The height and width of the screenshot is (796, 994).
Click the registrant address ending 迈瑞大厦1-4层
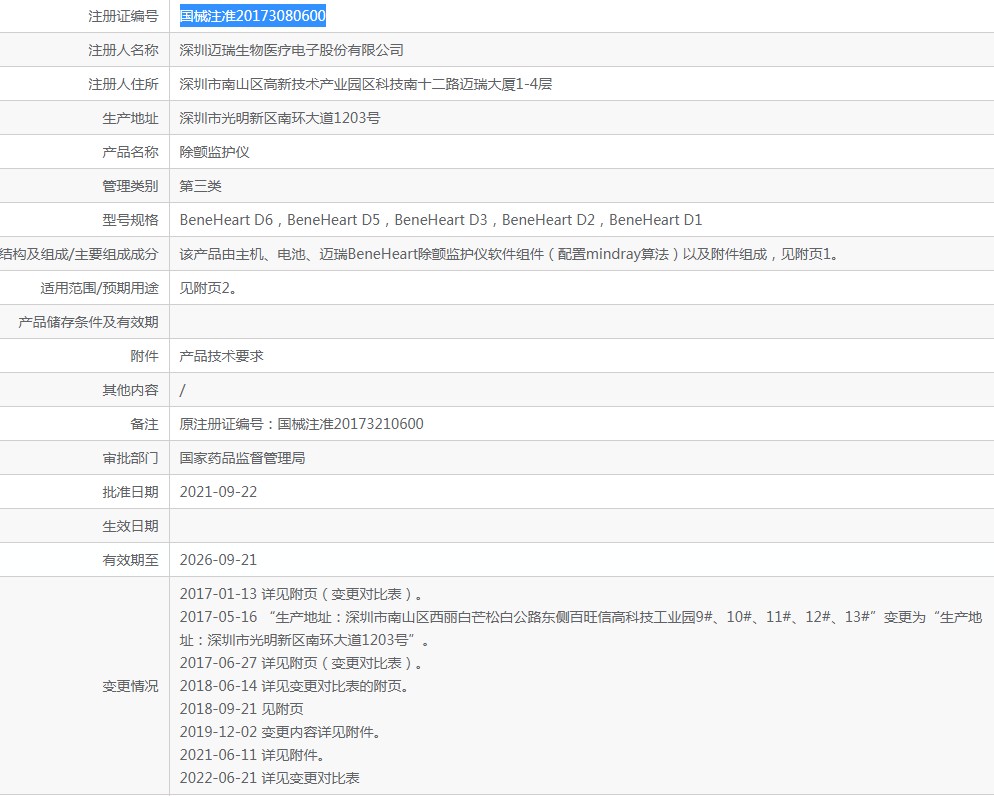pos(366,84)
